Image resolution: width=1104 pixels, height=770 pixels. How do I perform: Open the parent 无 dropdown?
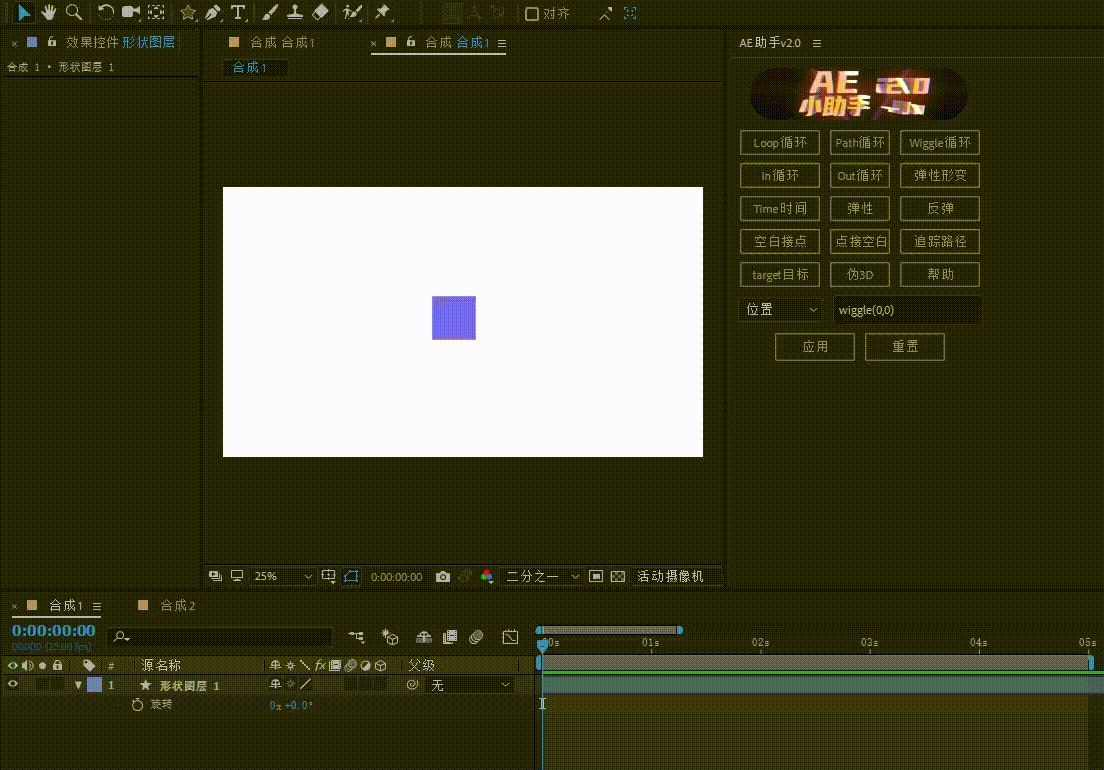(470, 685)
